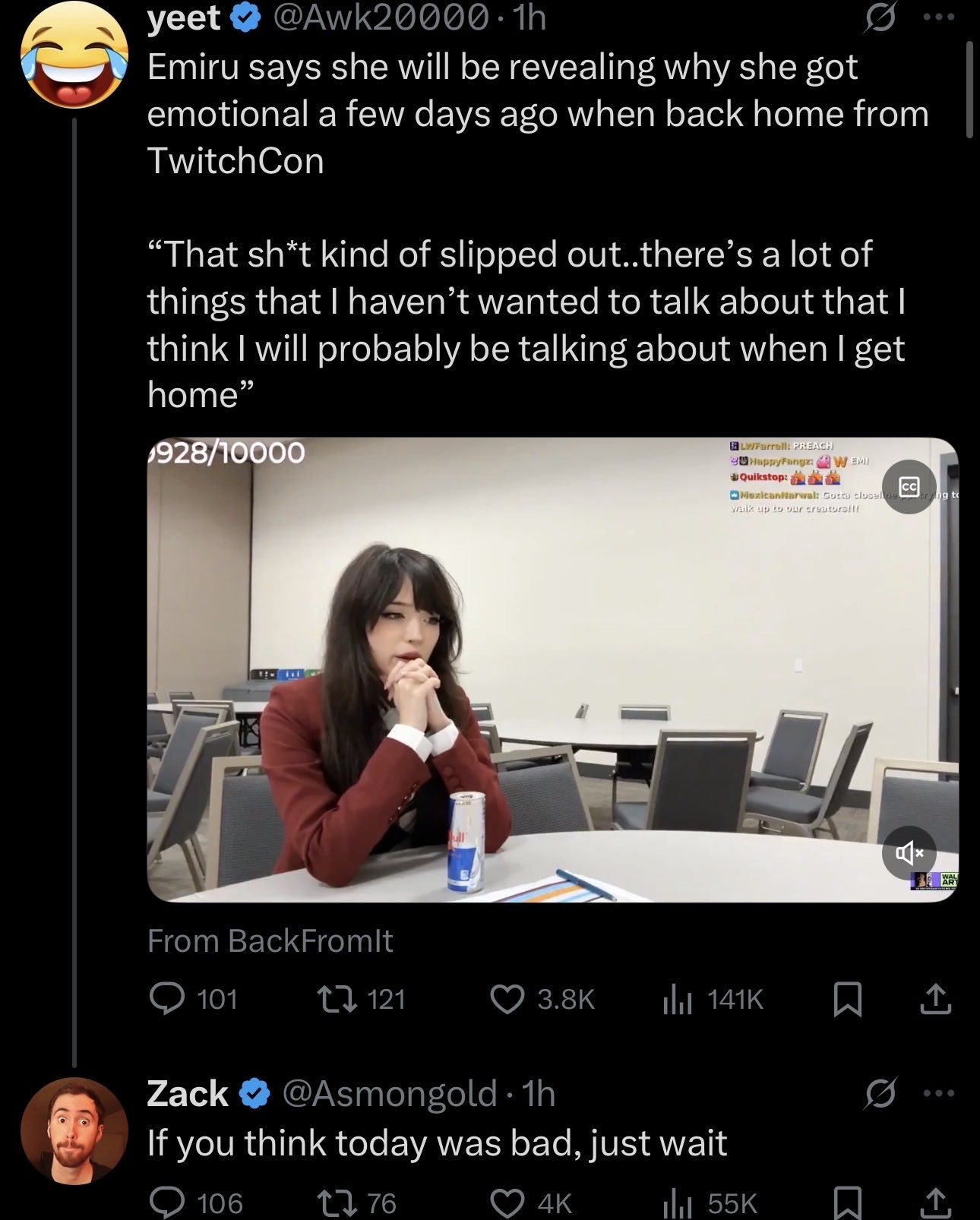Open the From BackFromIt video source
This screenshot has height=1220, width=980.
[270, 940]
